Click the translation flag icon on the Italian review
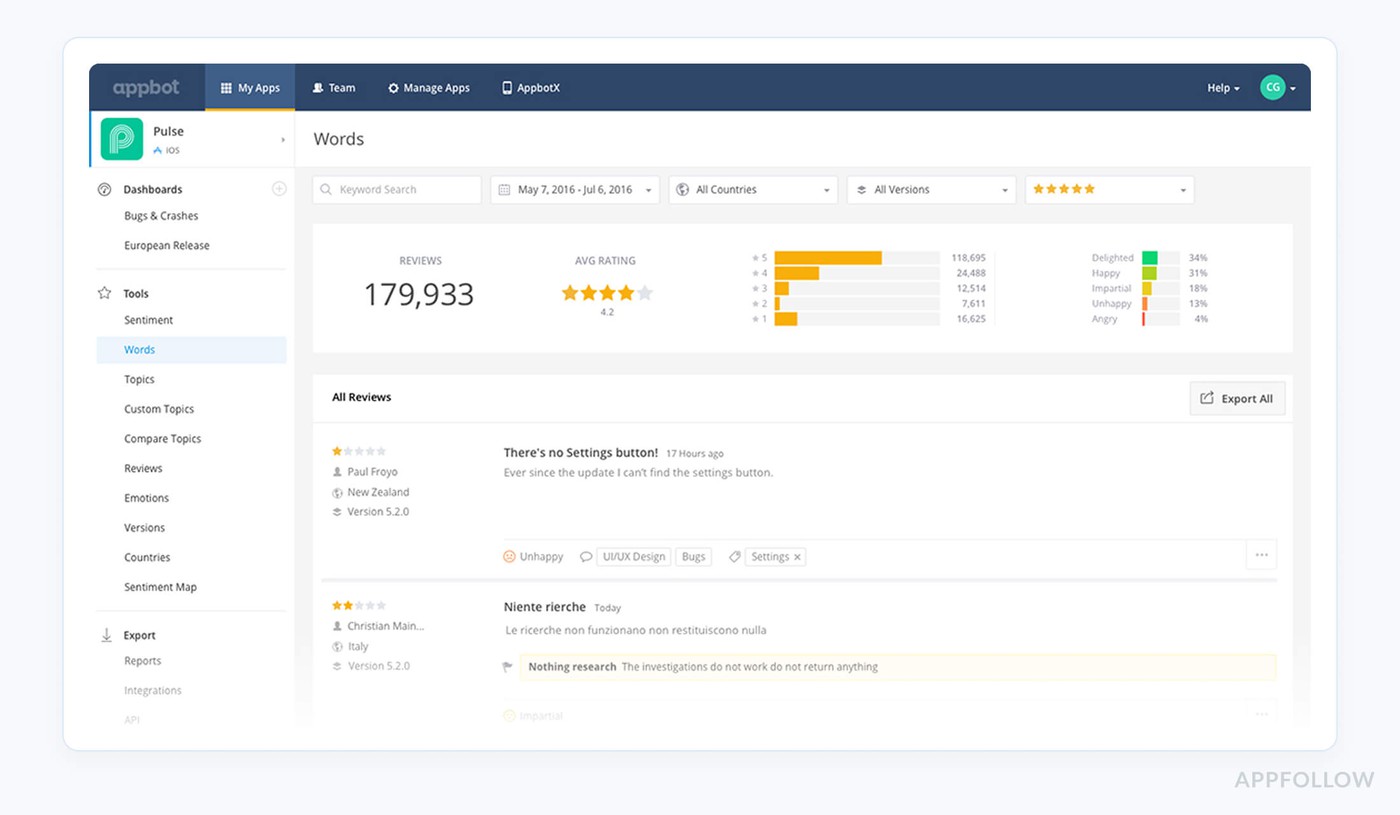Screen dimensions: 1400x815 tap(507, 666)
